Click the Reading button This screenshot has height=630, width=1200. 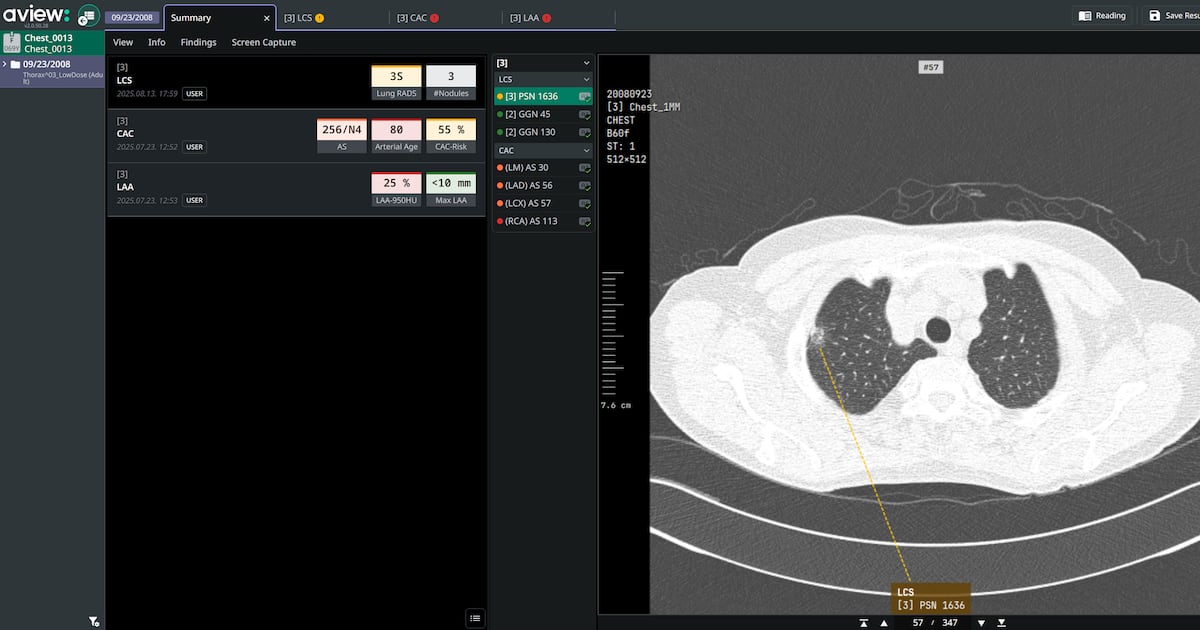[x=1103, y=16]
